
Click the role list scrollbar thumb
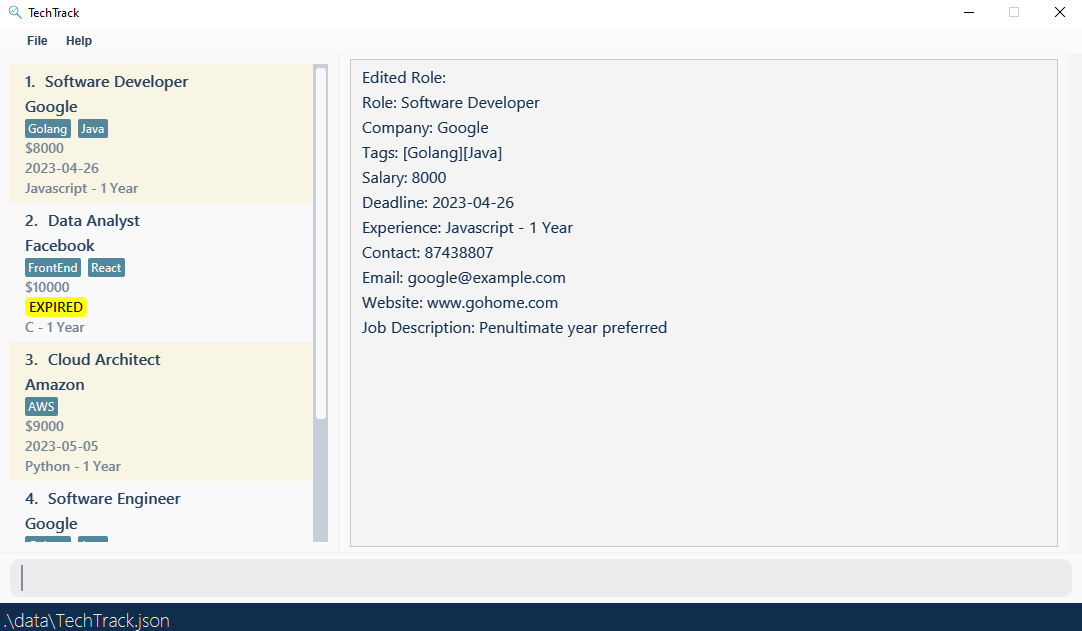coord(320,243)
